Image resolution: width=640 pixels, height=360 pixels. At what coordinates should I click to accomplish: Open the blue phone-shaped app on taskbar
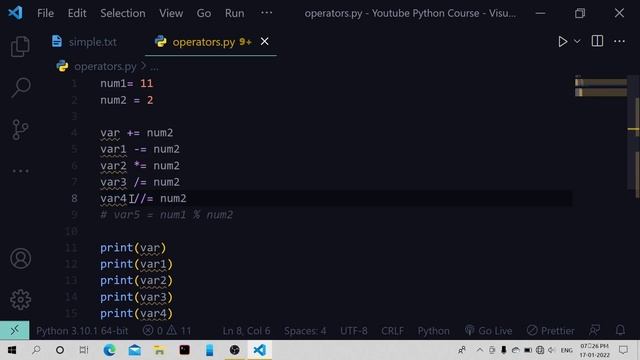tap(209, 350)
